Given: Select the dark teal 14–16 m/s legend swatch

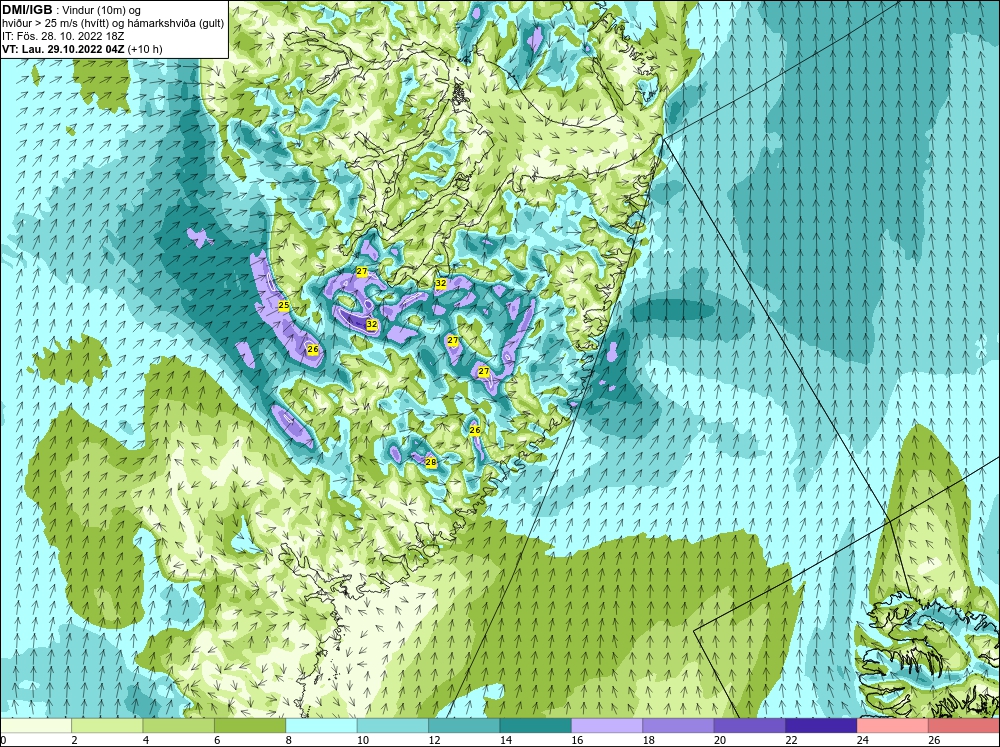Looking at the screenshot, I should (x=536, y=725).
